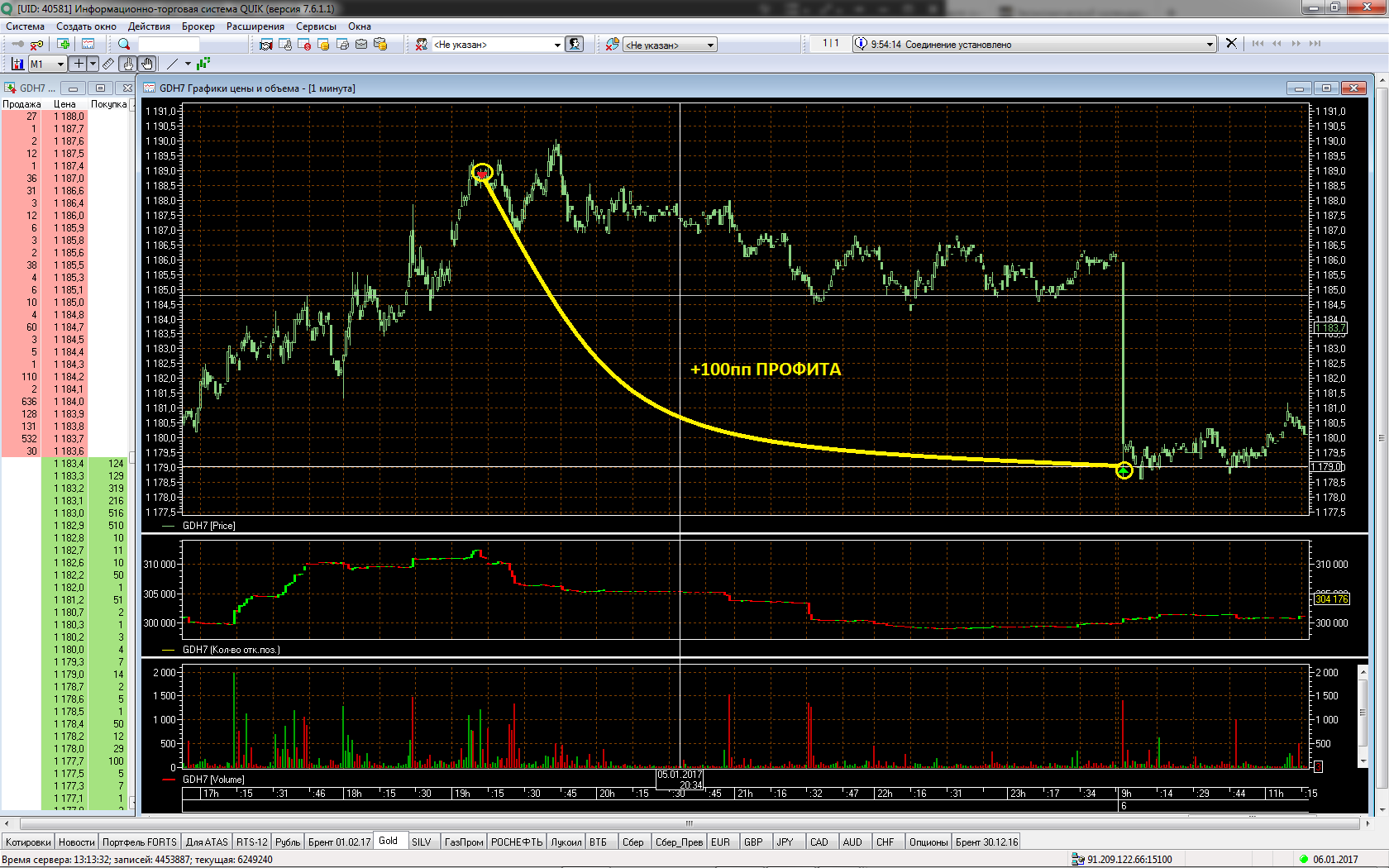Open the Расширения menu

click(255, 26)
